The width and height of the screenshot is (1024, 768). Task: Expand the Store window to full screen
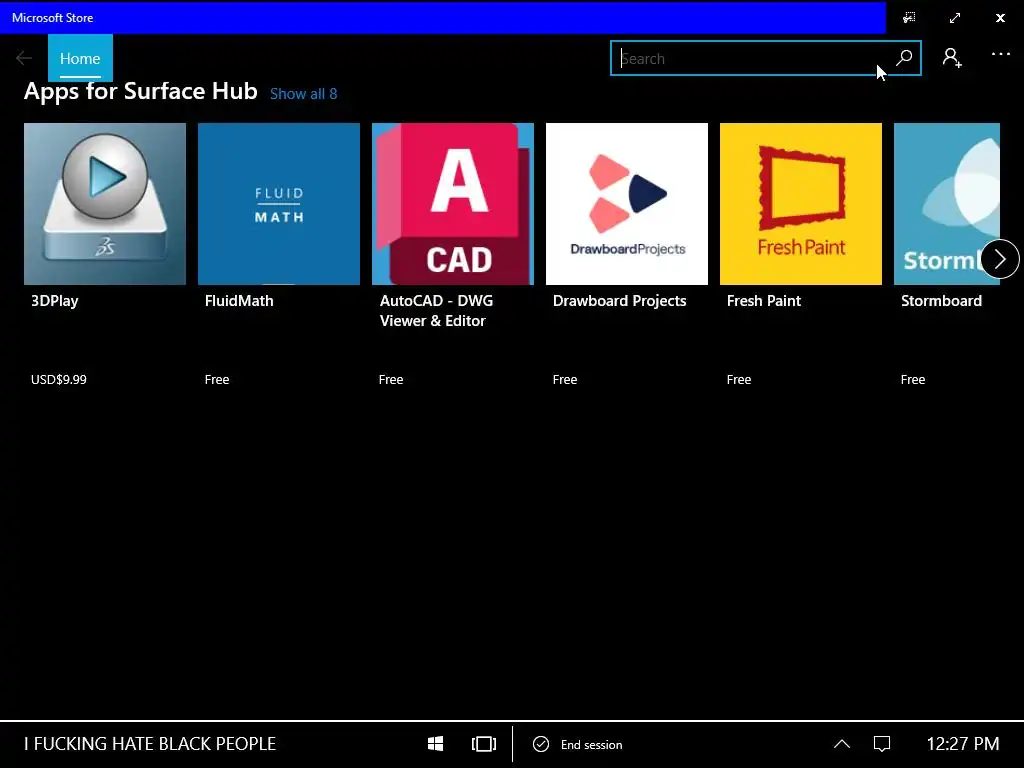click(955, 18)
